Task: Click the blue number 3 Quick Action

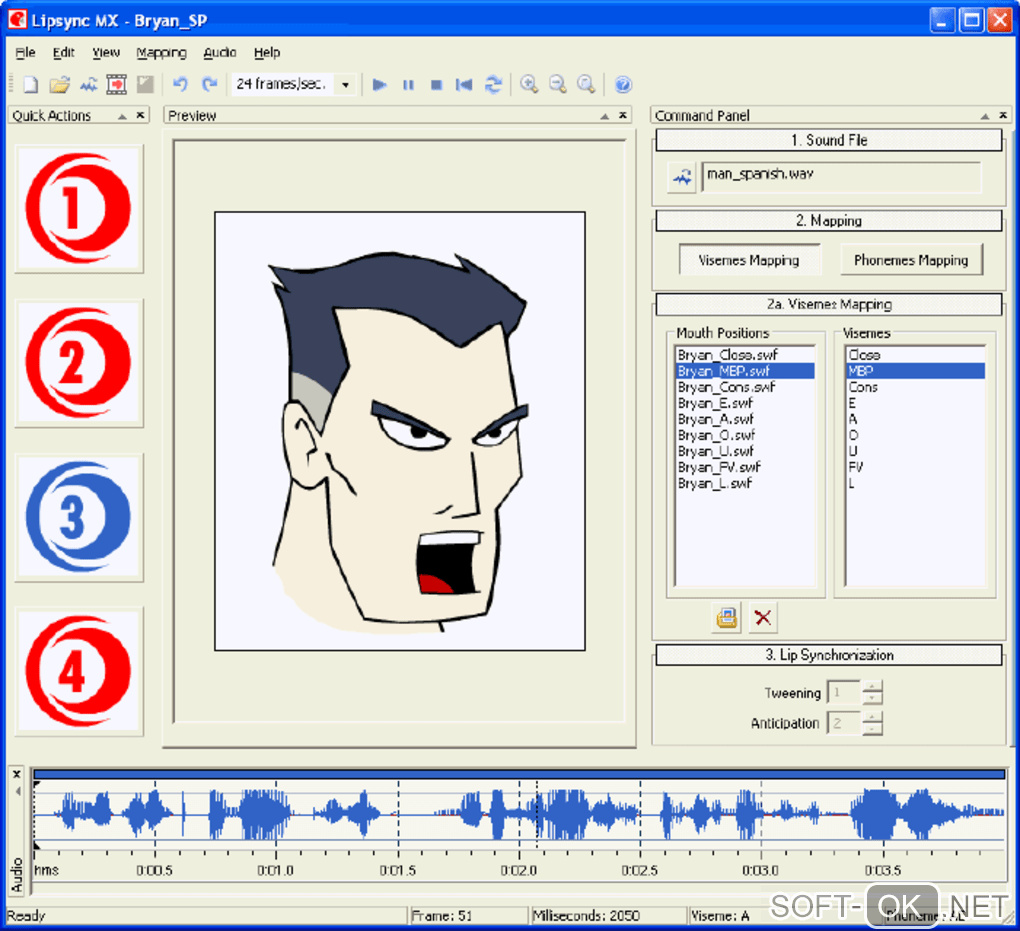Action: (79, 517)
